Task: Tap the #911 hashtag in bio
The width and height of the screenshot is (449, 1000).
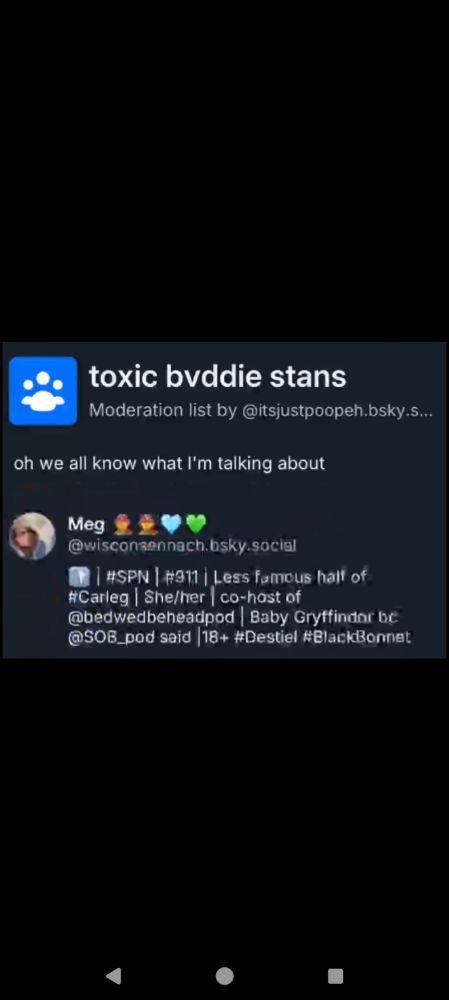Action: point(181,577)
